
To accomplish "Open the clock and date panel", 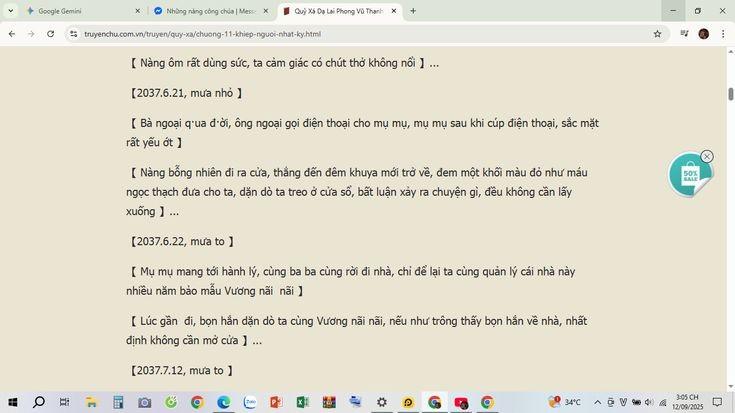I will [687, 402].
